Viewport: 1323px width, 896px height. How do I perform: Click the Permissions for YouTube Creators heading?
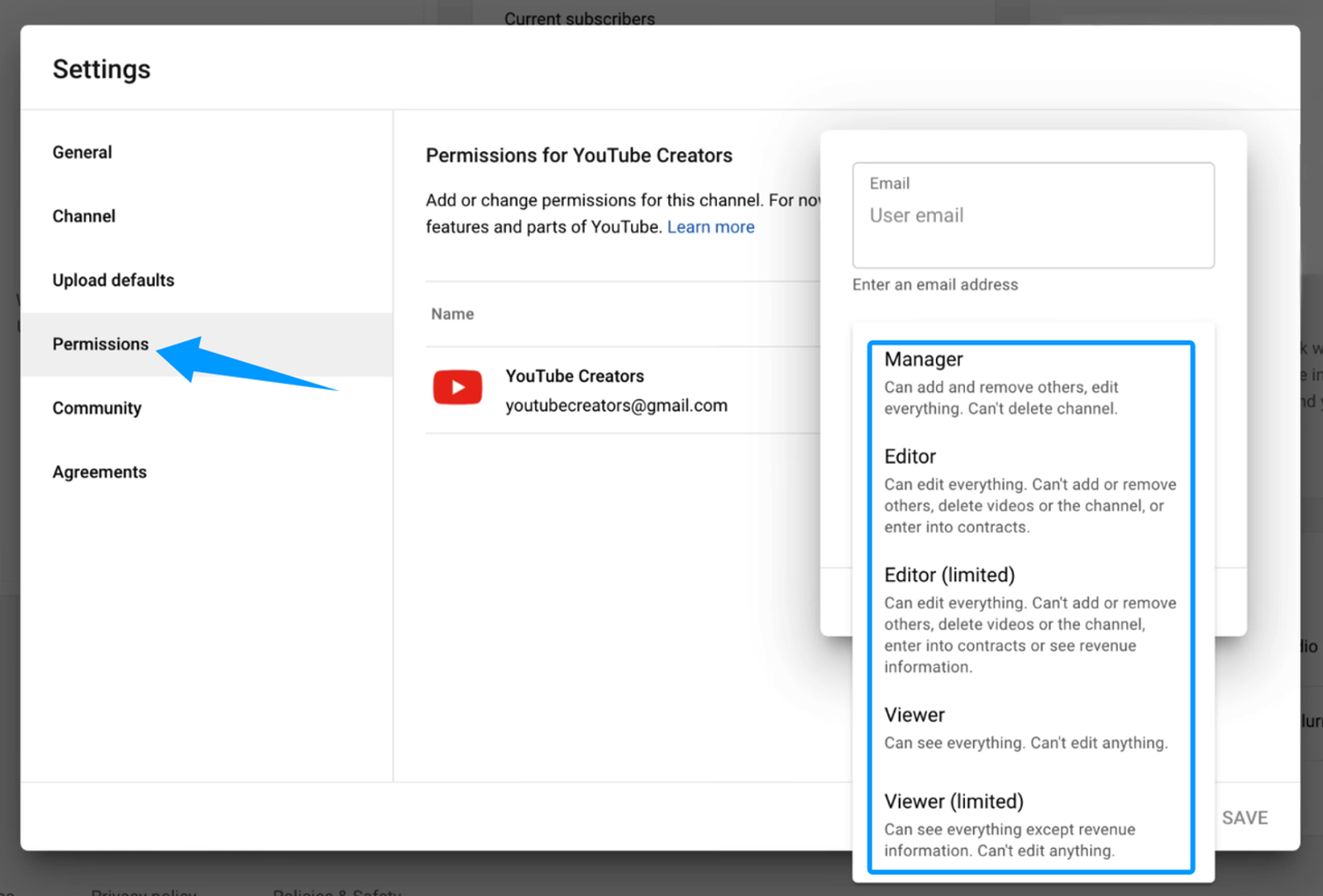click(579, 155)
